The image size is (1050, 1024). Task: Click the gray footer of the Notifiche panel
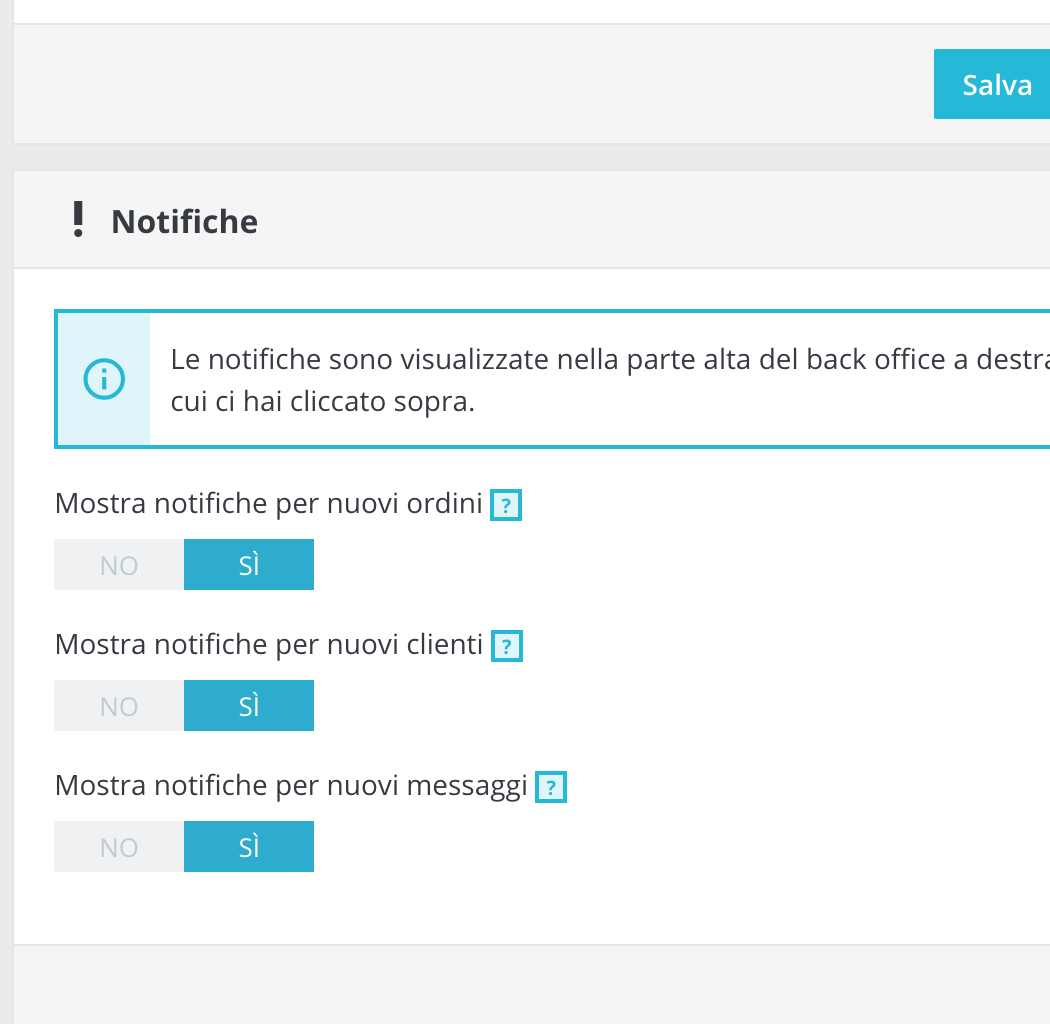[x=500, y=984]
